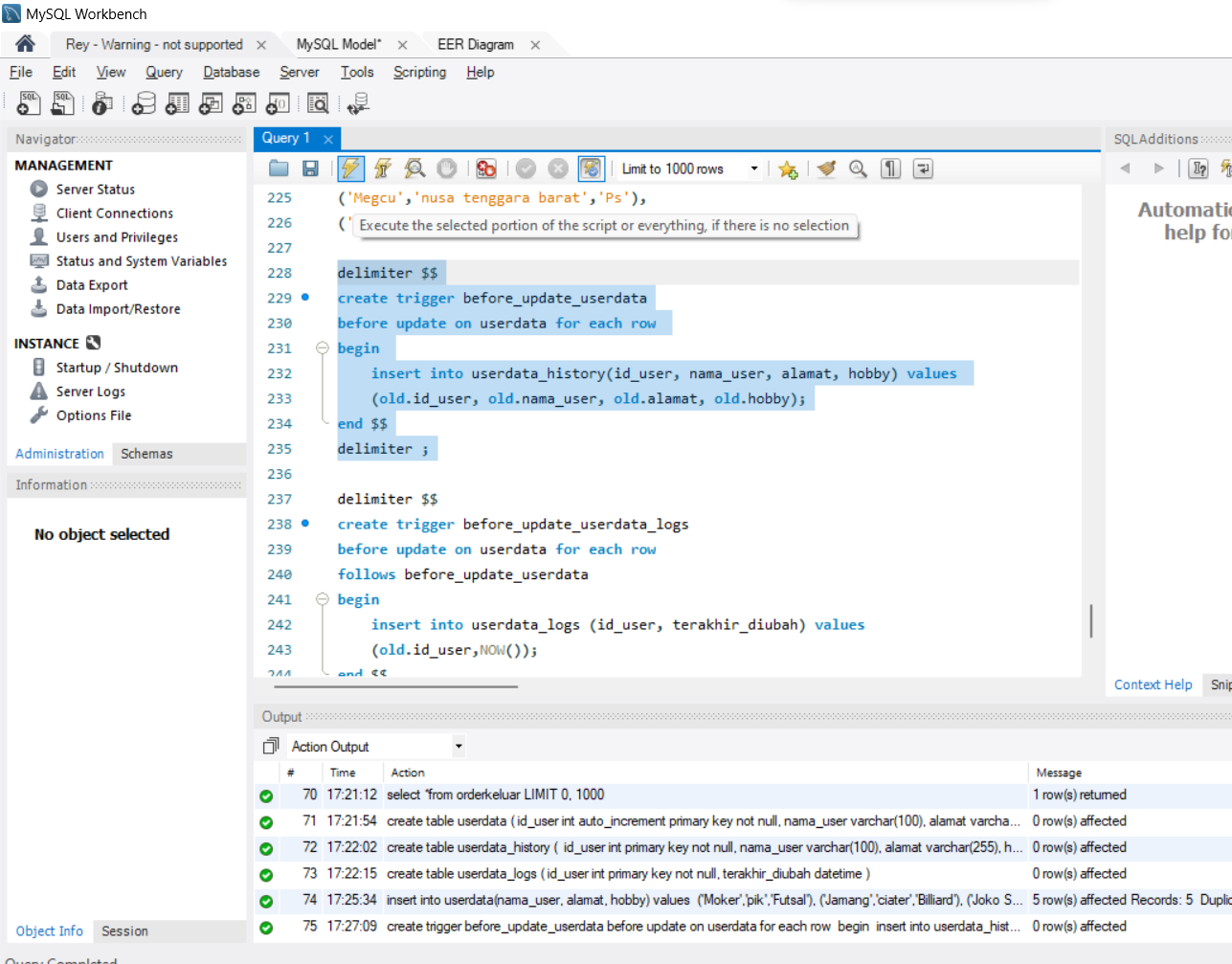Run EXPLAIN on the statement under the cursor
Image resolution: width=1232 pixels, height=964 pixels.
tap(414, 168)
